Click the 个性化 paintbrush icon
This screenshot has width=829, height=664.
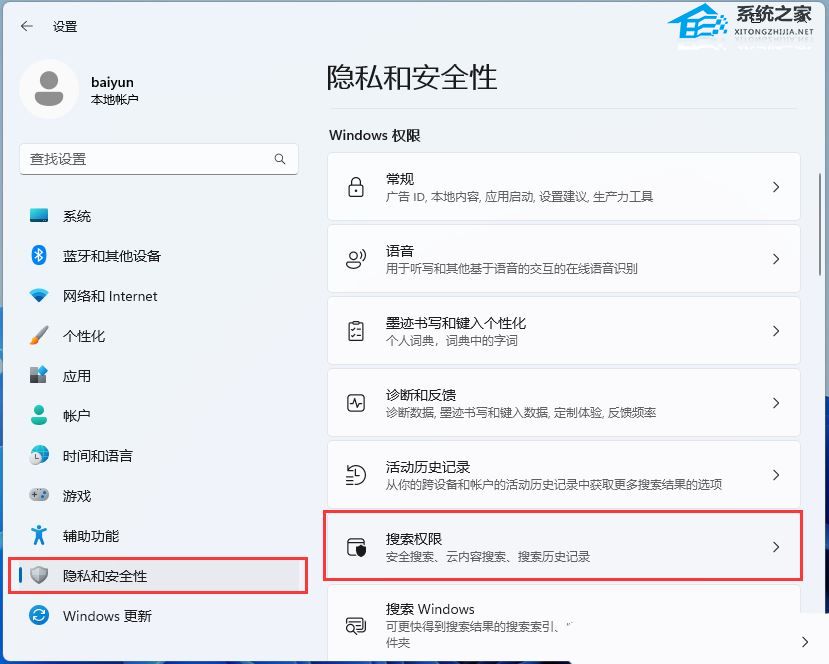[39, 335]
